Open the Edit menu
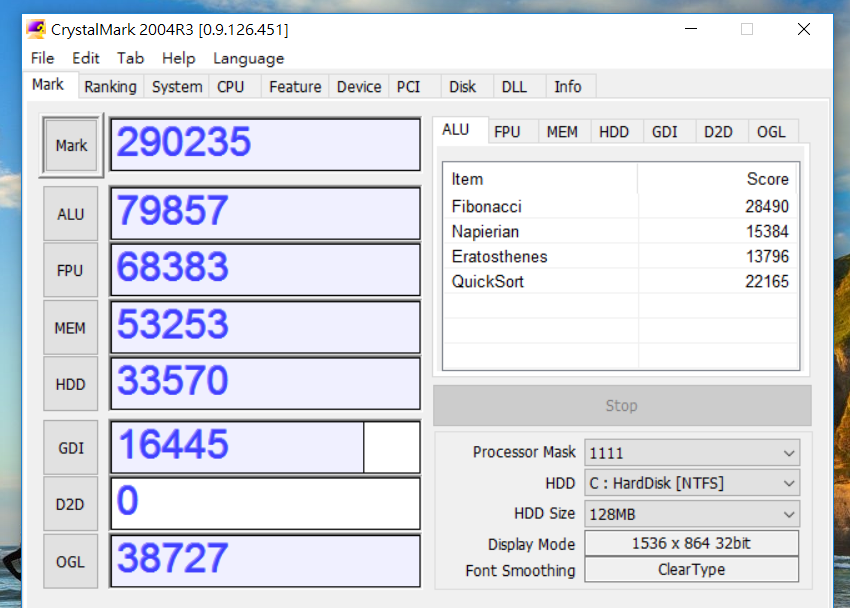The height and width of the screenshot is (608, 850). tap(86, 58)
